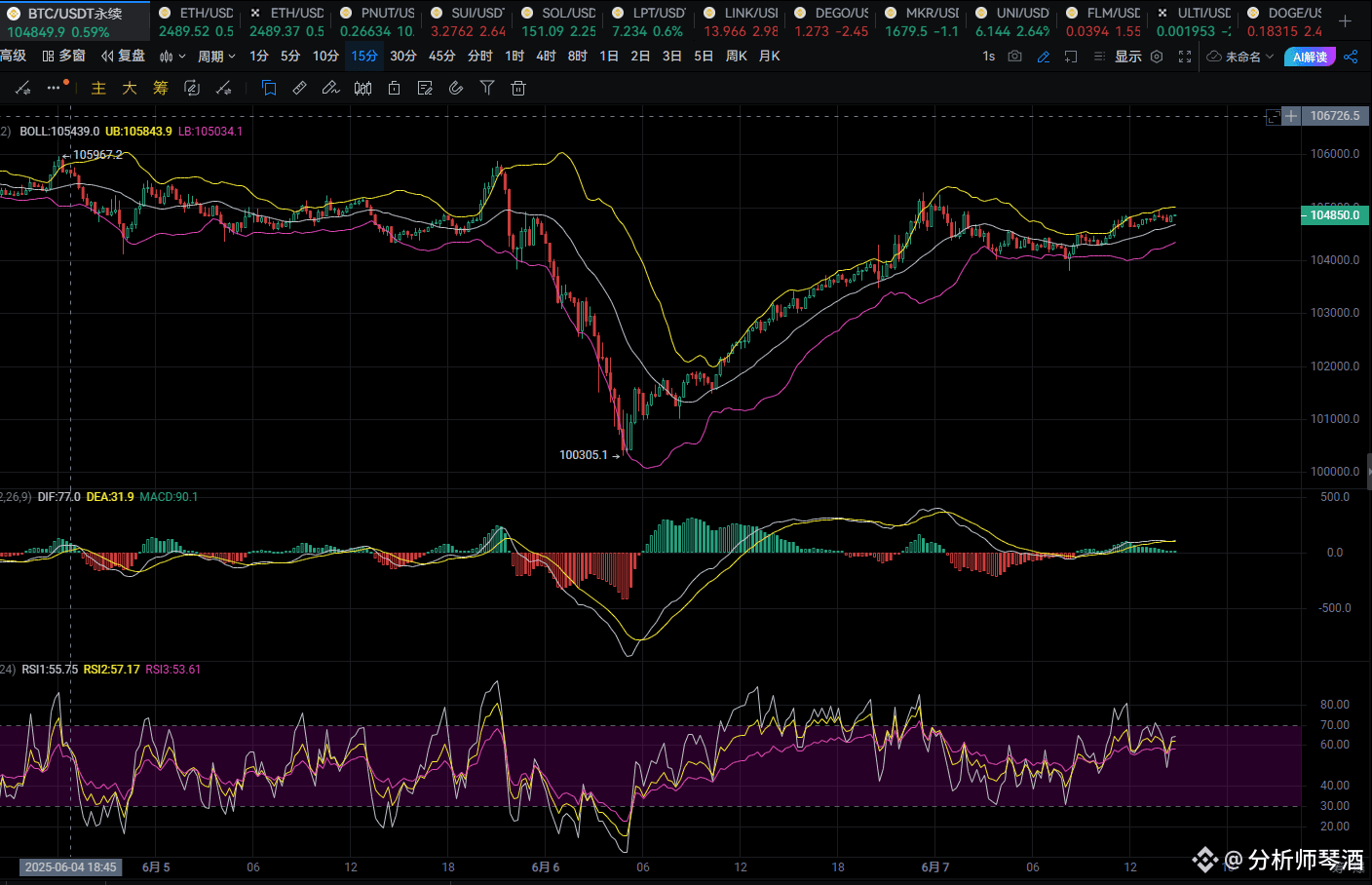Open the 周期 period dropdown
1372x885 pixels.
pyautogui.click(x=216, y=57)
